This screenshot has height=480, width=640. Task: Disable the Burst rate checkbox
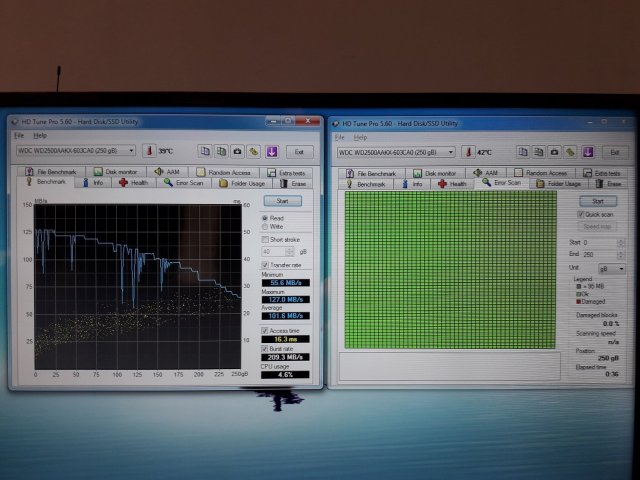coord(265,347)
